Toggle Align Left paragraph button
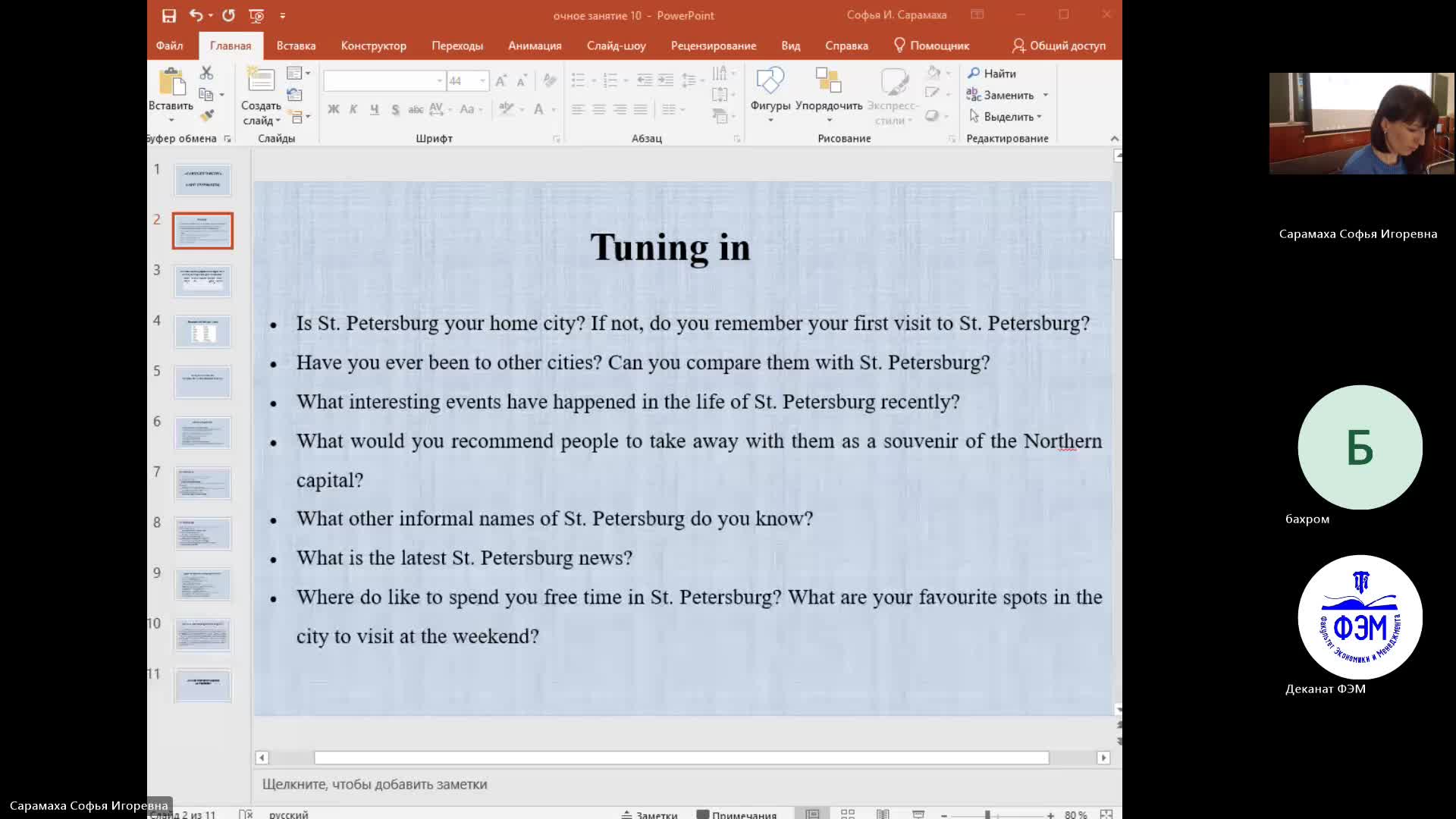Viewport: 1456px width, 819px height. 578,109
